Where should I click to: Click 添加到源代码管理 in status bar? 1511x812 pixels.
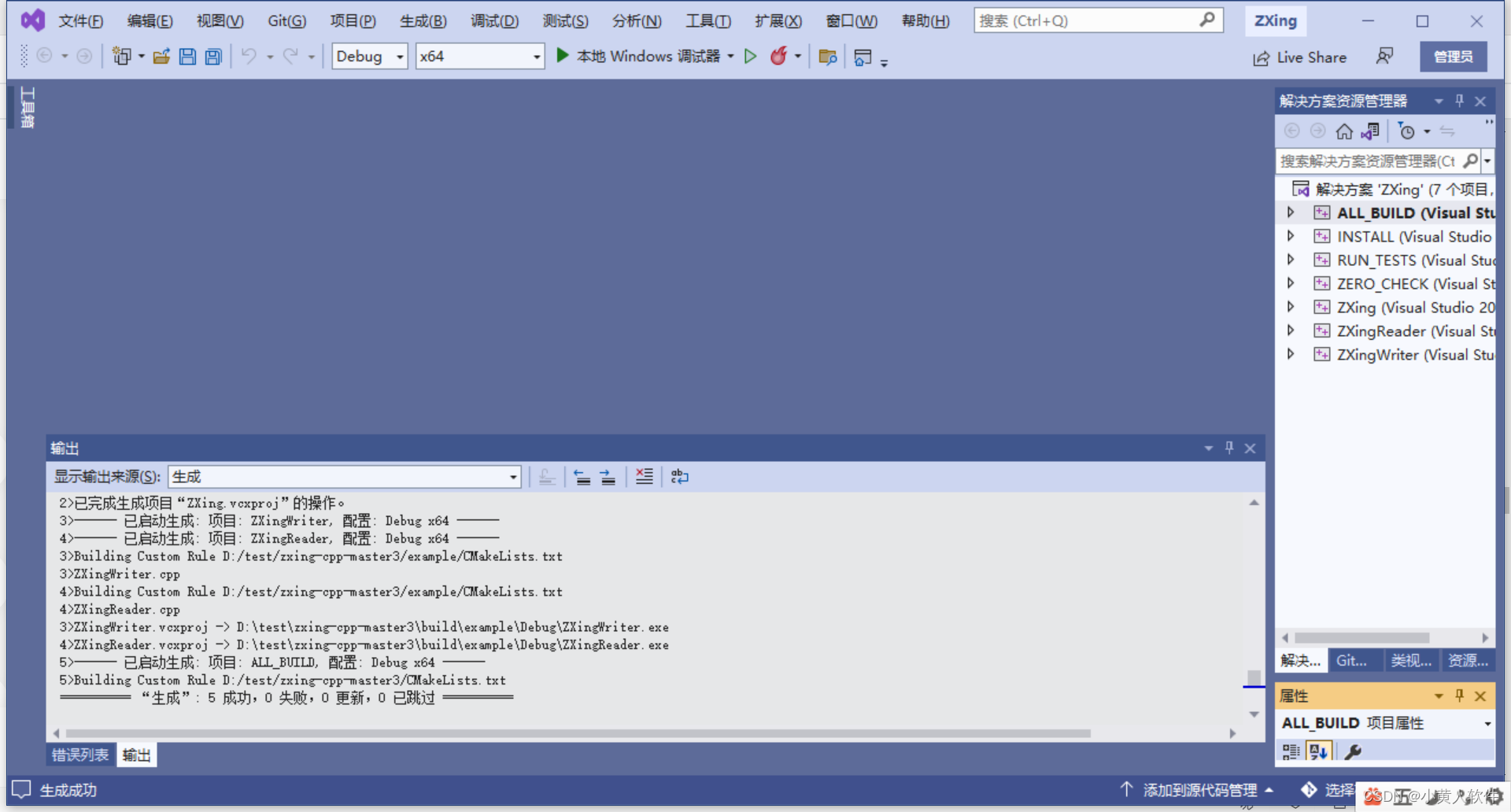(1196, 790)
